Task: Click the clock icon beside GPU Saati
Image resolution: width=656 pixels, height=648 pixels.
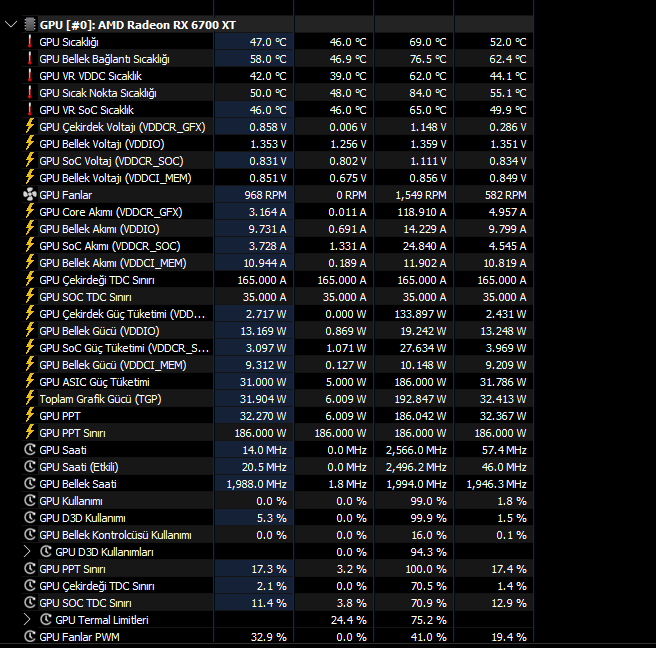Action: [30, 450]
